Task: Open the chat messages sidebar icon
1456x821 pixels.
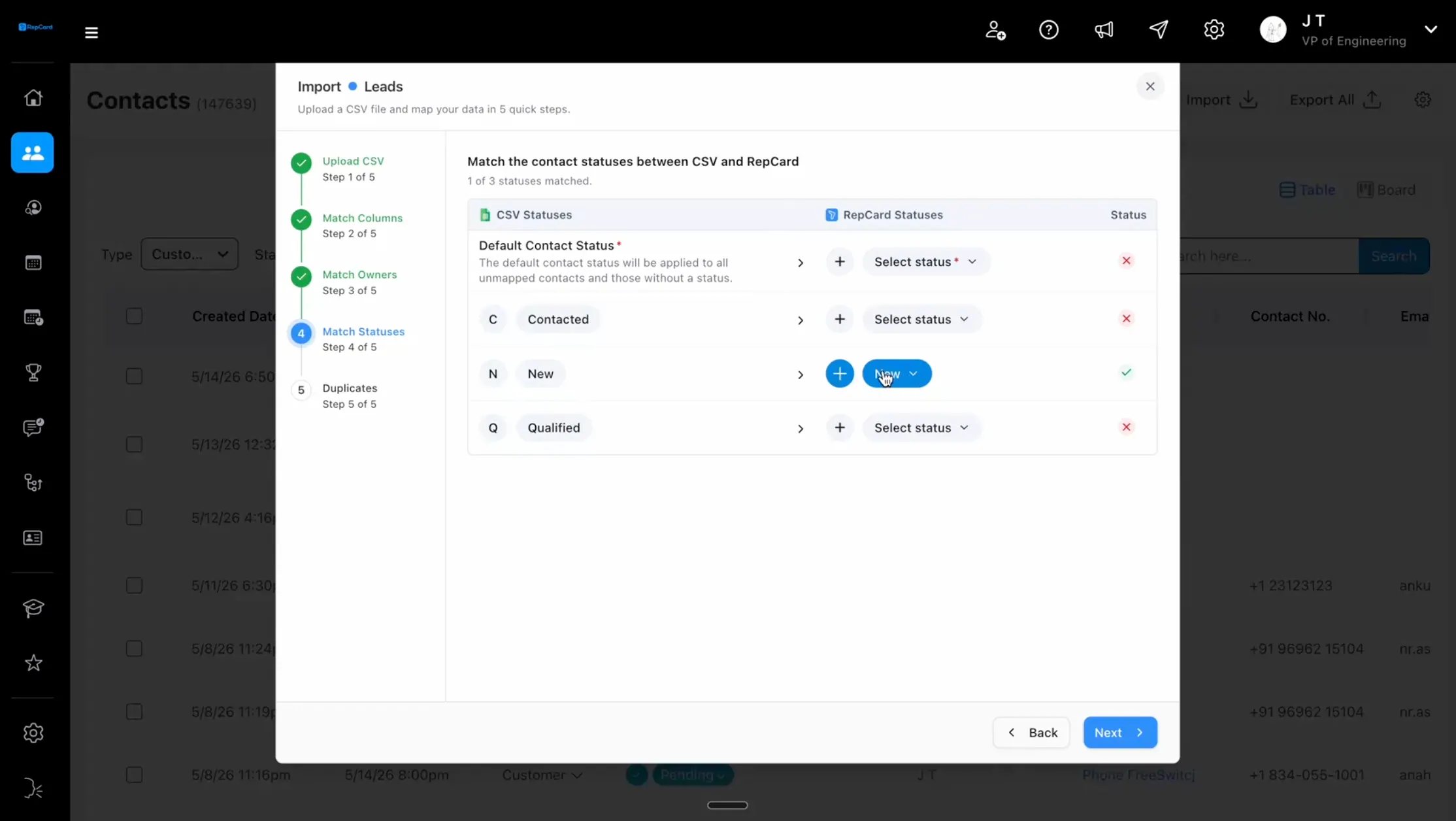Action: [x=33, y=427]
